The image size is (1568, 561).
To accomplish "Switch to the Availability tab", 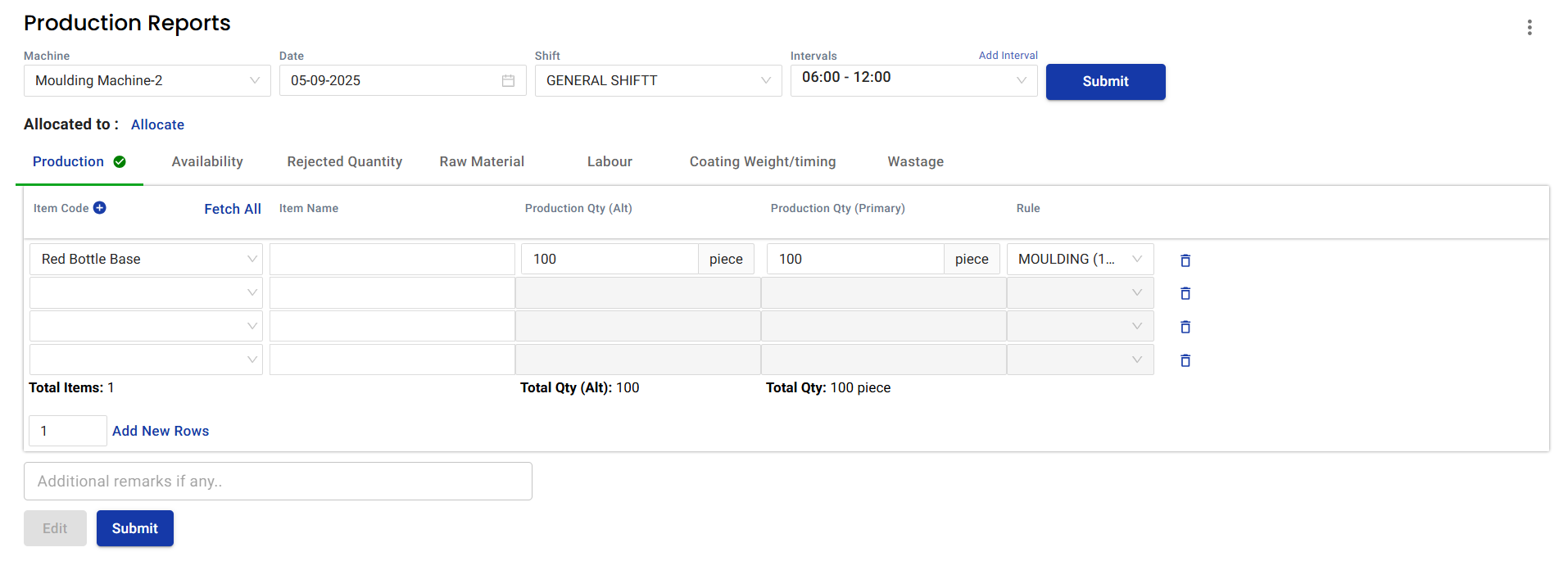I will point(207,161).
